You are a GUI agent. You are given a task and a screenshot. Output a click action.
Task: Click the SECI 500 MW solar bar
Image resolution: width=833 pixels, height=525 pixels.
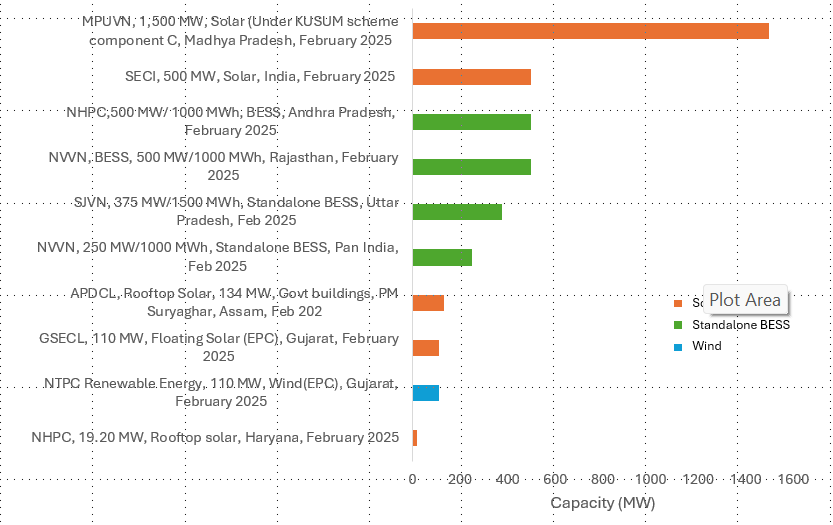click(x=472, y=77)
